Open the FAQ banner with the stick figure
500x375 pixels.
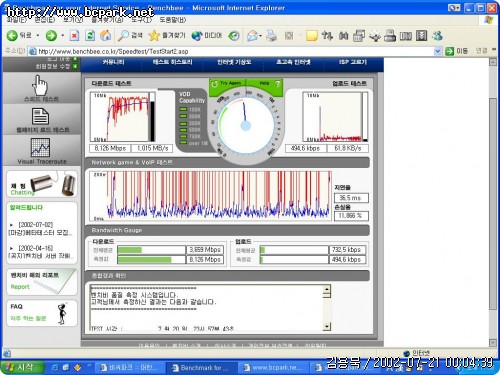click(x=42, y=313)
